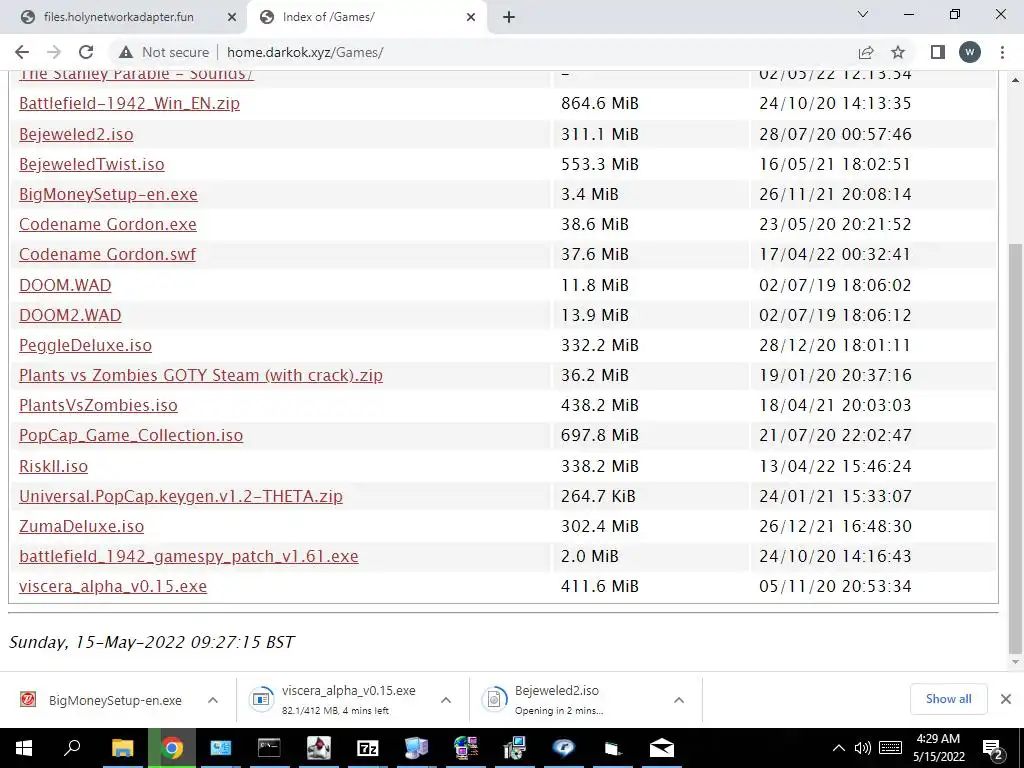Click Plants vs Zombies GOTY Steam zip link
Viewport: 1024px width, 768px height.
click(x=200, y=375)
